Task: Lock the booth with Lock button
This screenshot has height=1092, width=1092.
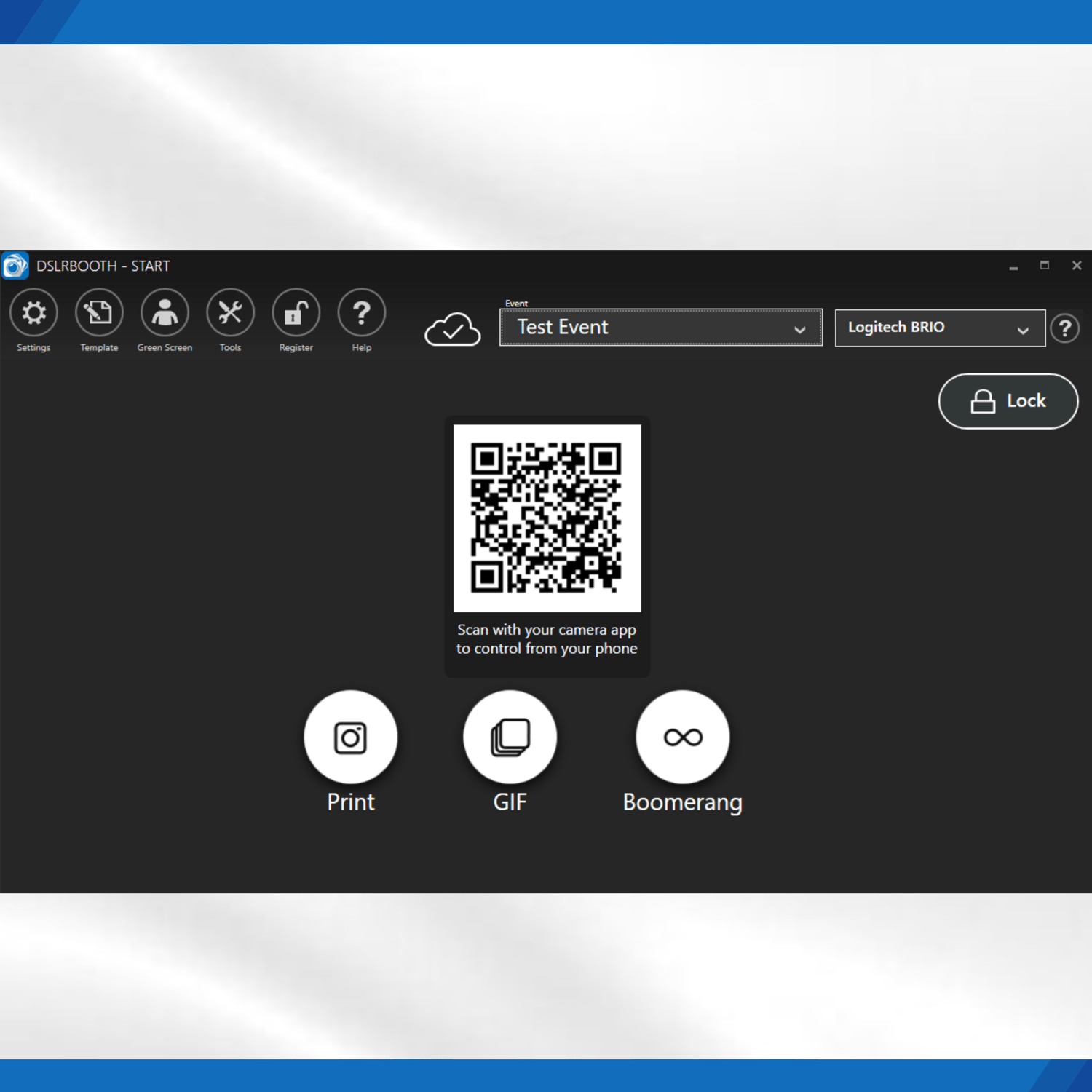Action: 1008,401
